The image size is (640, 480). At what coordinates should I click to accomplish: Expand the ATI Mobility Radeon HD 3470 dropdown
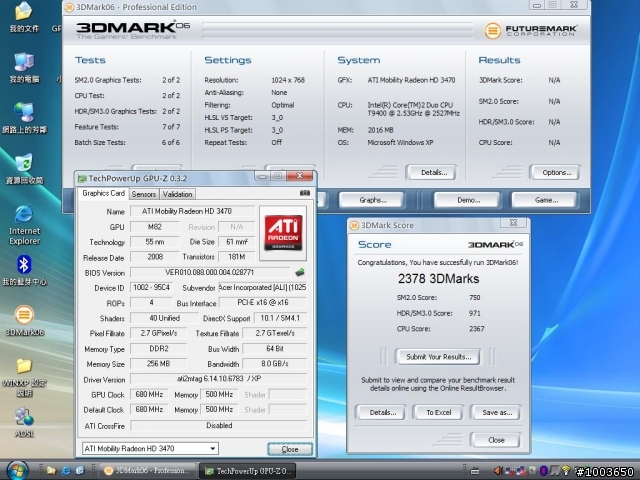click(x=212, y=449)
